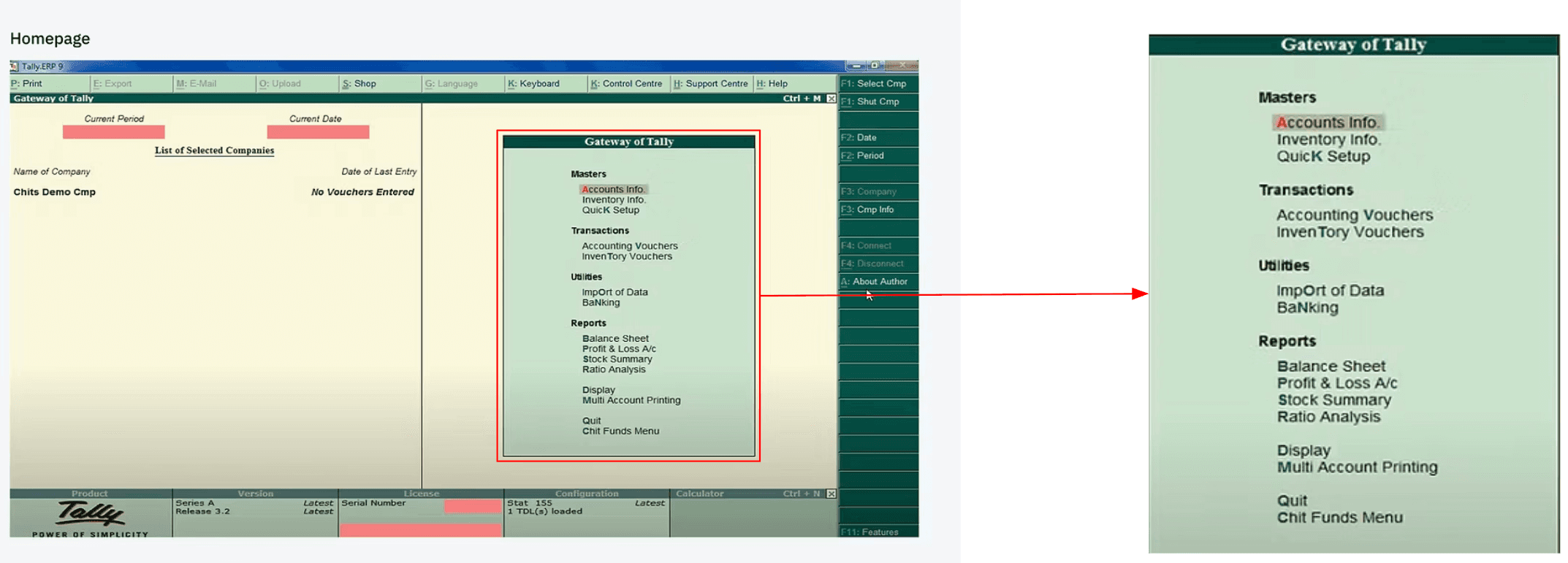This screenshot has width=1568, height=563.
Task: Open F11: Features side button
Action: click(878, 532)
